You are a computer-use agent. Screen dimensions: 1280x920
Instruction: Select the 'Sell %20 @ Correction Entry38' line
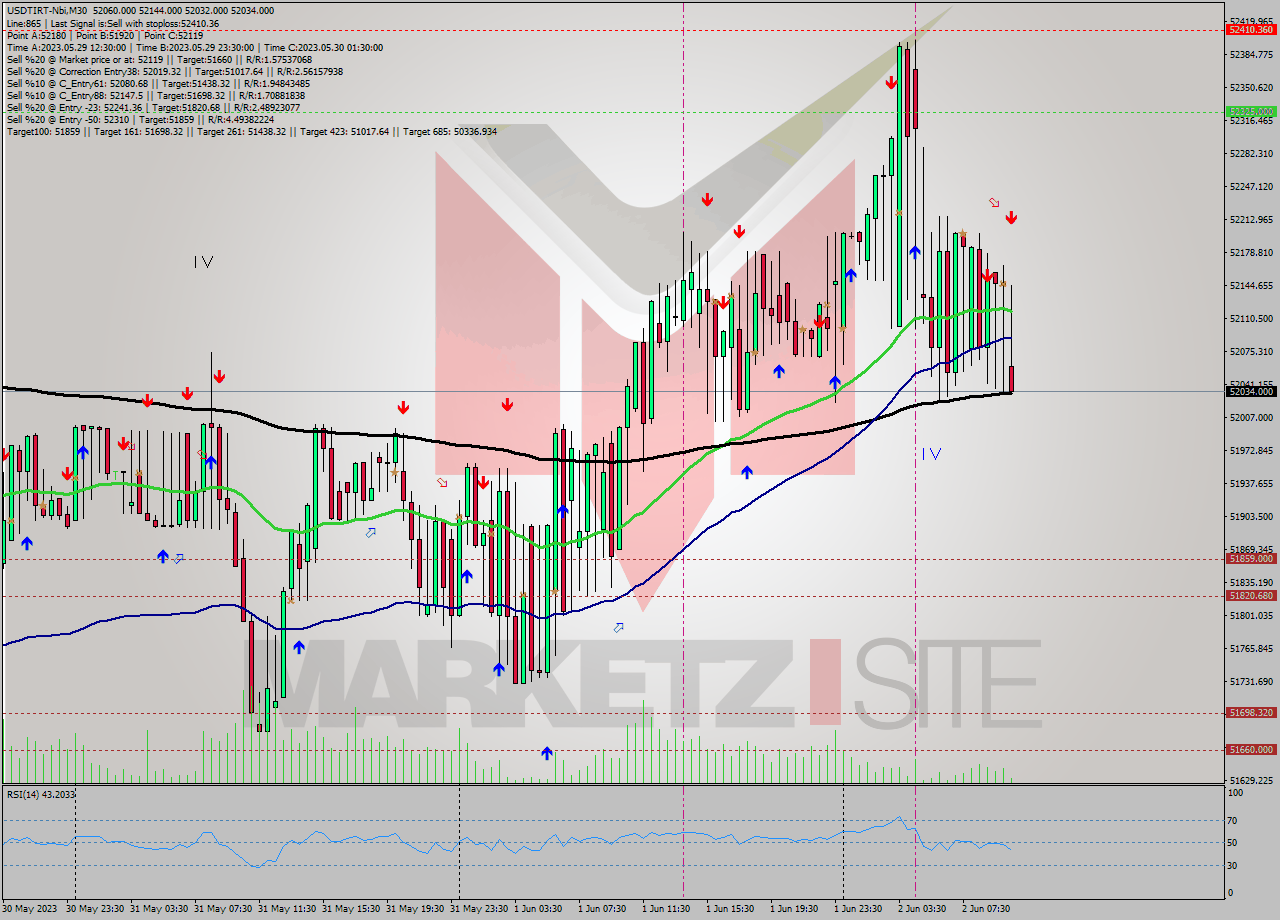point(175,71)
